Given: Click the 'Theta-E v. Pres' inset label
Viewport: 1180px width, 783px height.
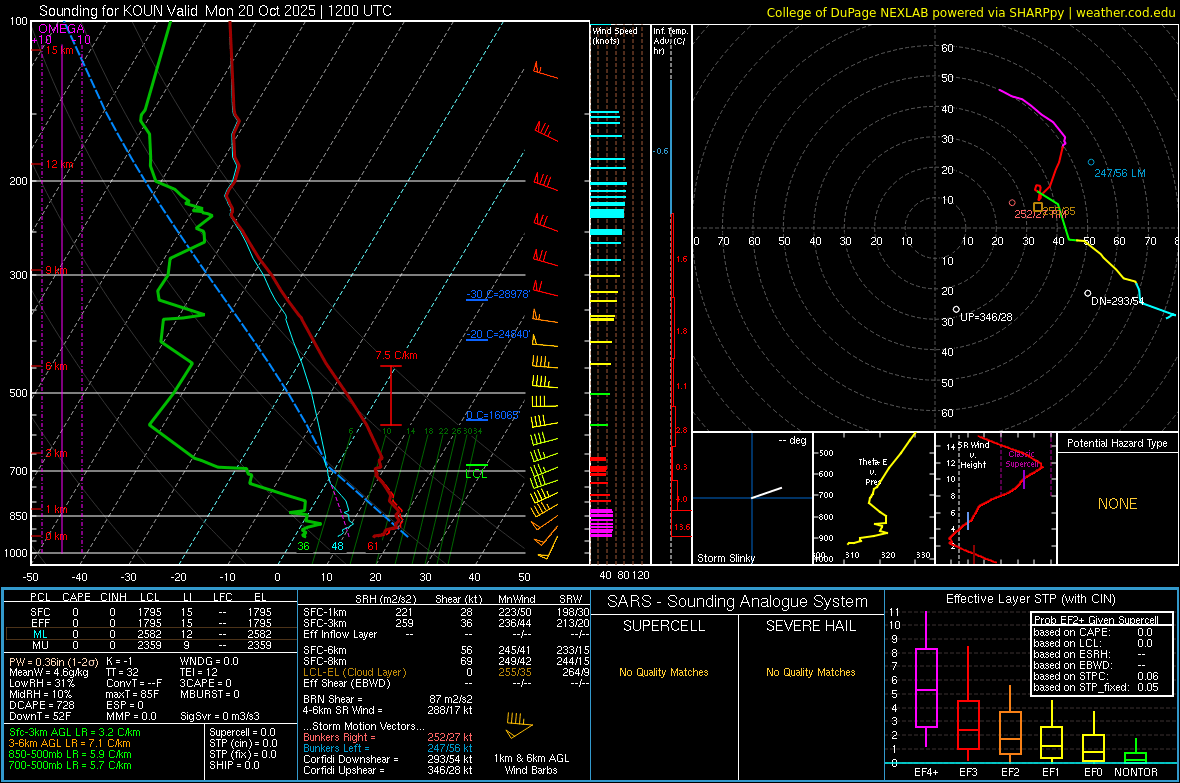Looking at the screenshot, I should 872,471.
